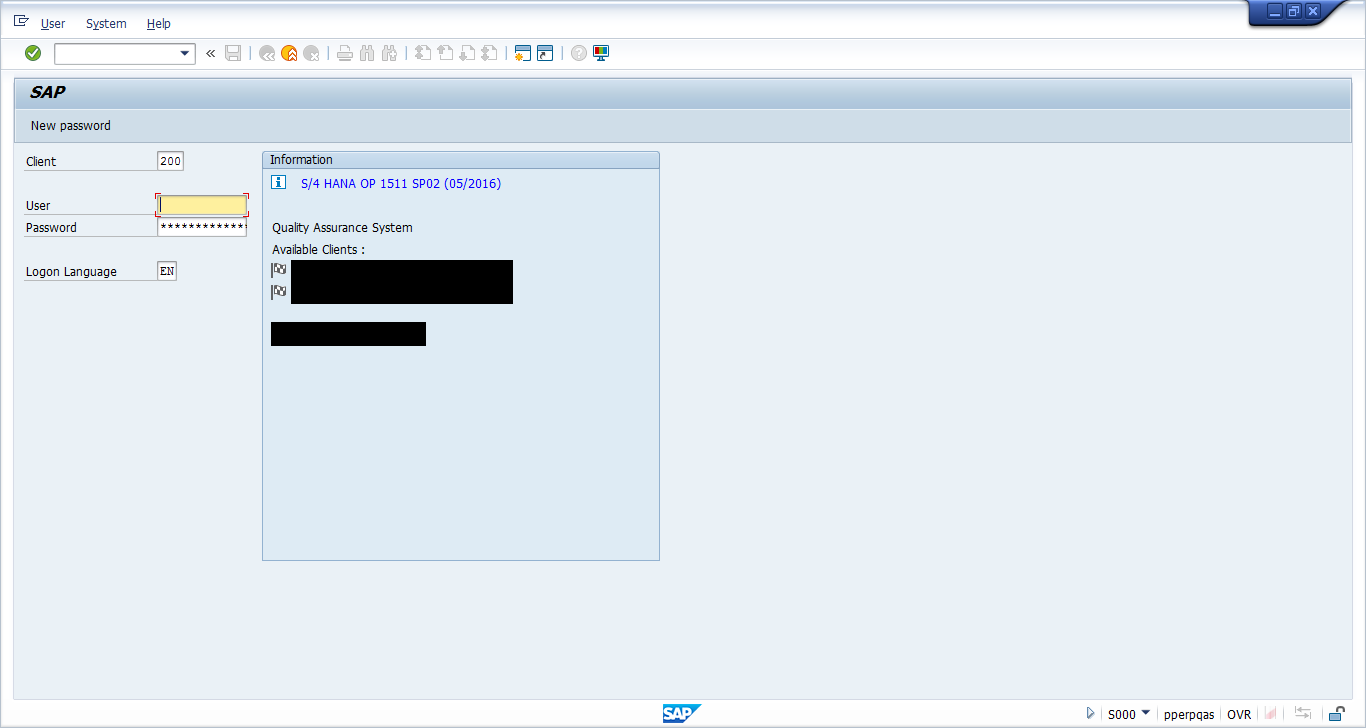1366x728 pixels.
Task: Click the Cancel icon in the toolbar
Action: coord(310,53)
